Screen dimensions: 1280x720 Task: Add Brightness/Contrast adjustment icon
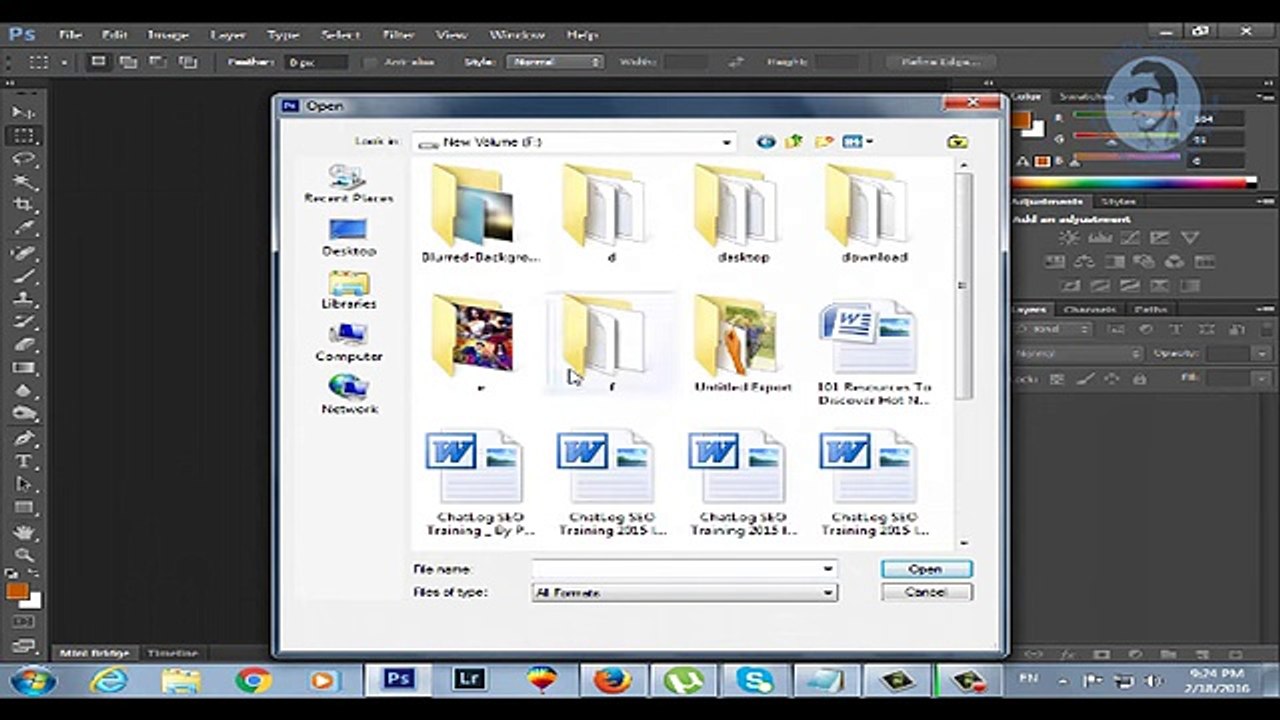pos(1070,238)
